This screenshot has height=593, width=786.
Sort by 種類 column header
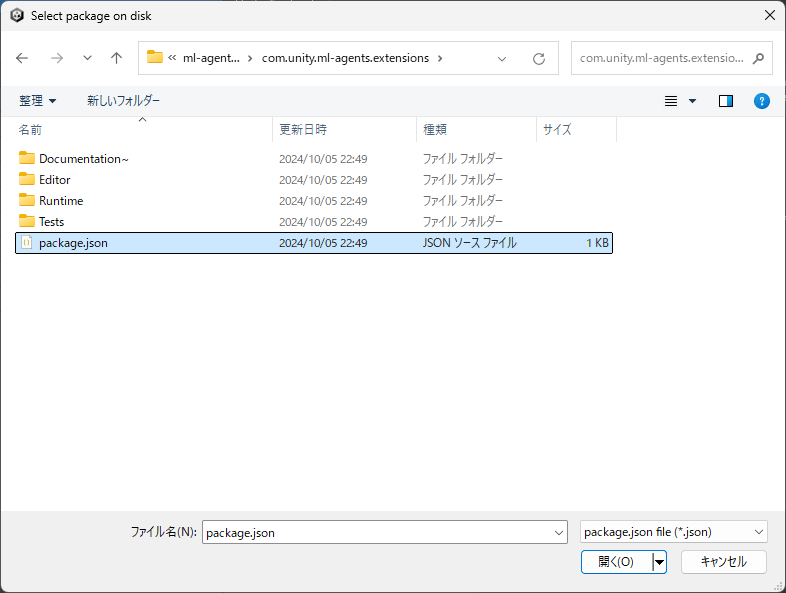tap(477, 130)
